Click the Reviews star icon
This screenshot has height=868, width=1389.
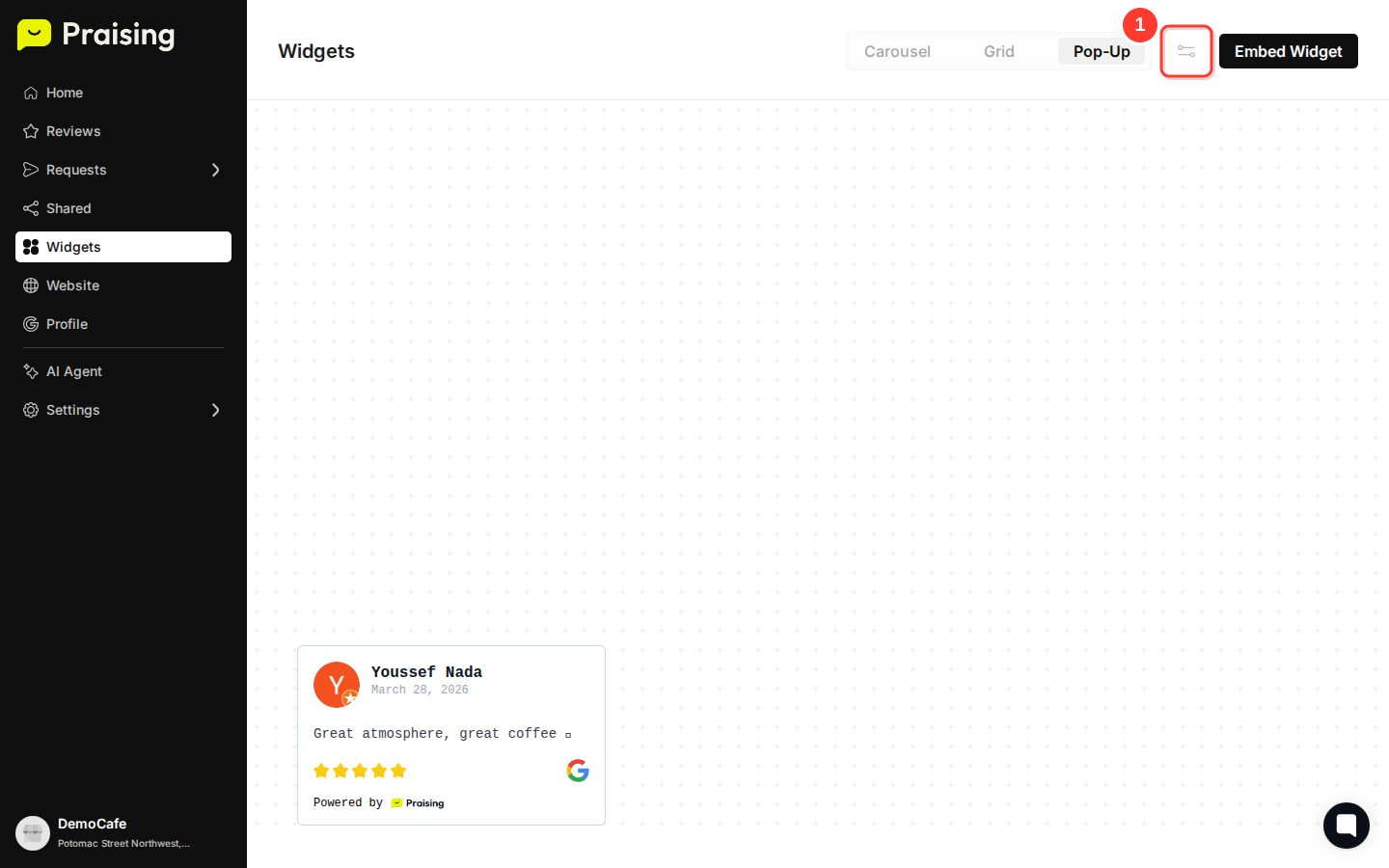tap(31, 131)
